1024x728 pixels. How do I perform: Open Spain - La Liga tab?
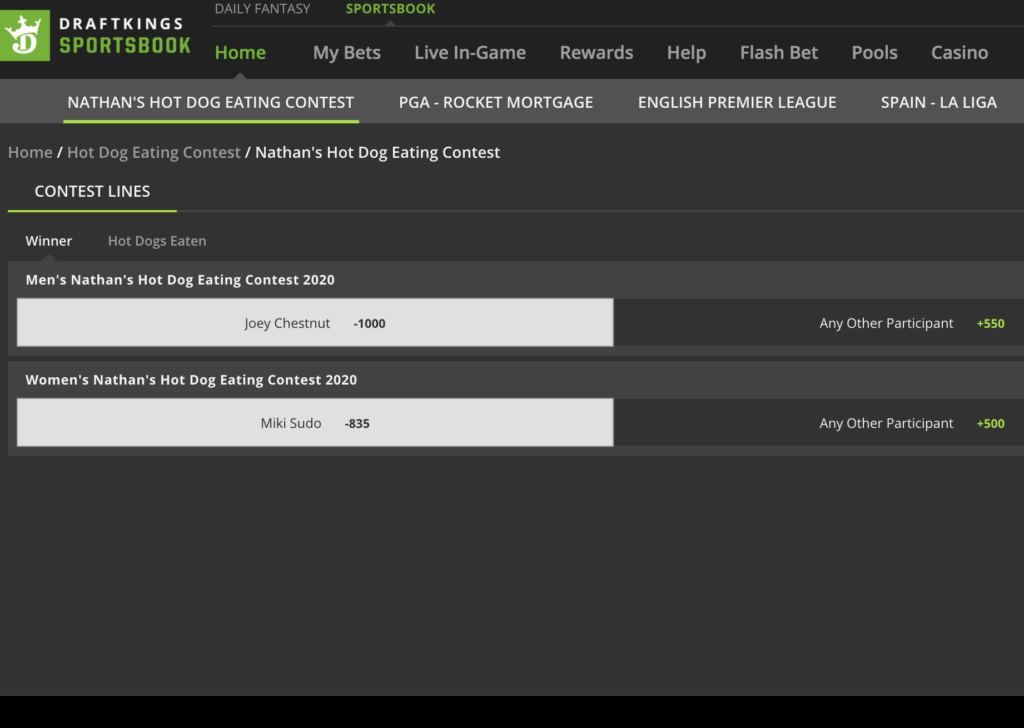(x=938, y=102)
